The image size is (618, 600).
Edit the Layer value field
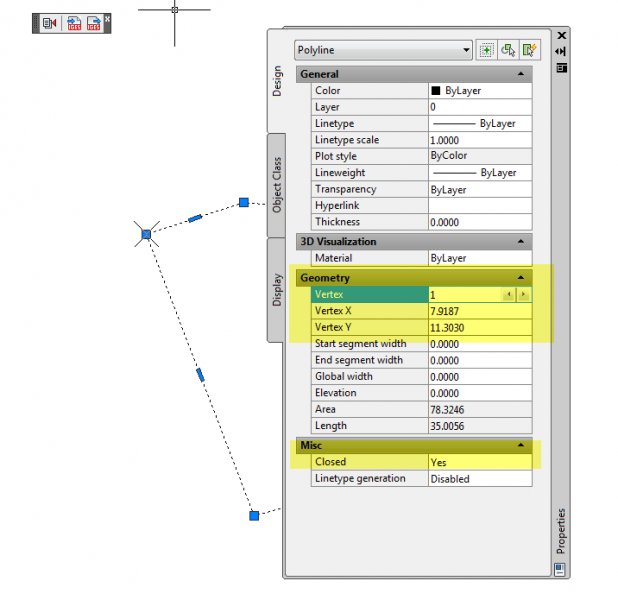pyautogui.click(x=480, y=107)
